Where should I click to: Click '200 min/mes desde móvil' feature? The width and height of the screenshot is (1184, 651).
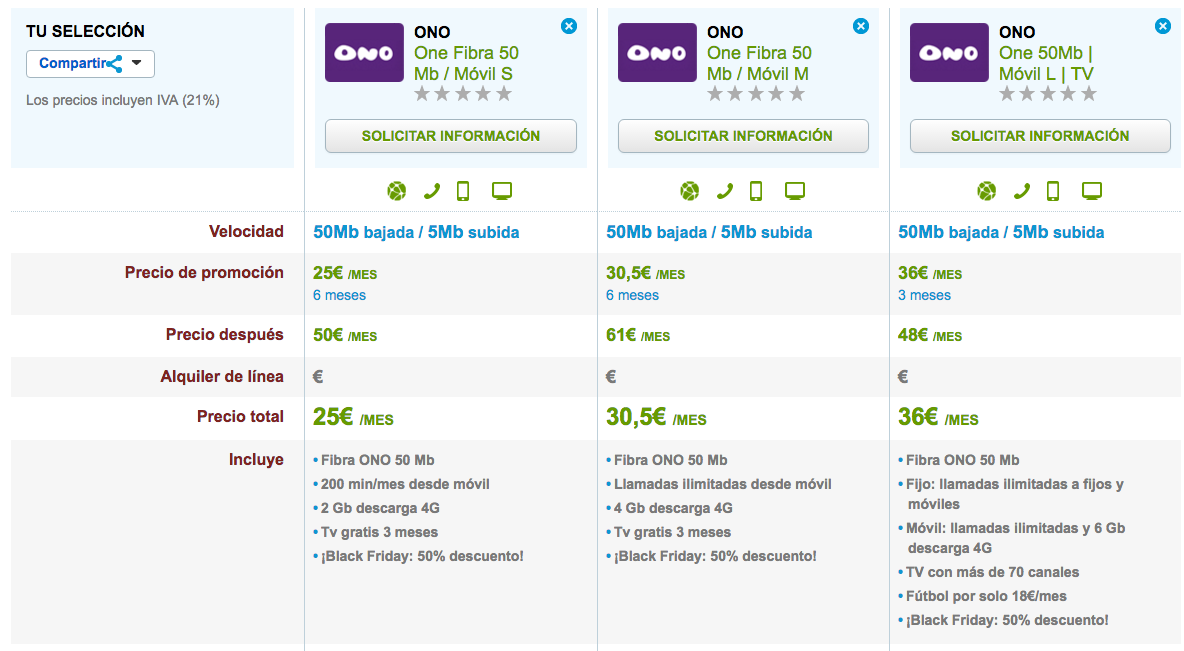coord(405,484)
